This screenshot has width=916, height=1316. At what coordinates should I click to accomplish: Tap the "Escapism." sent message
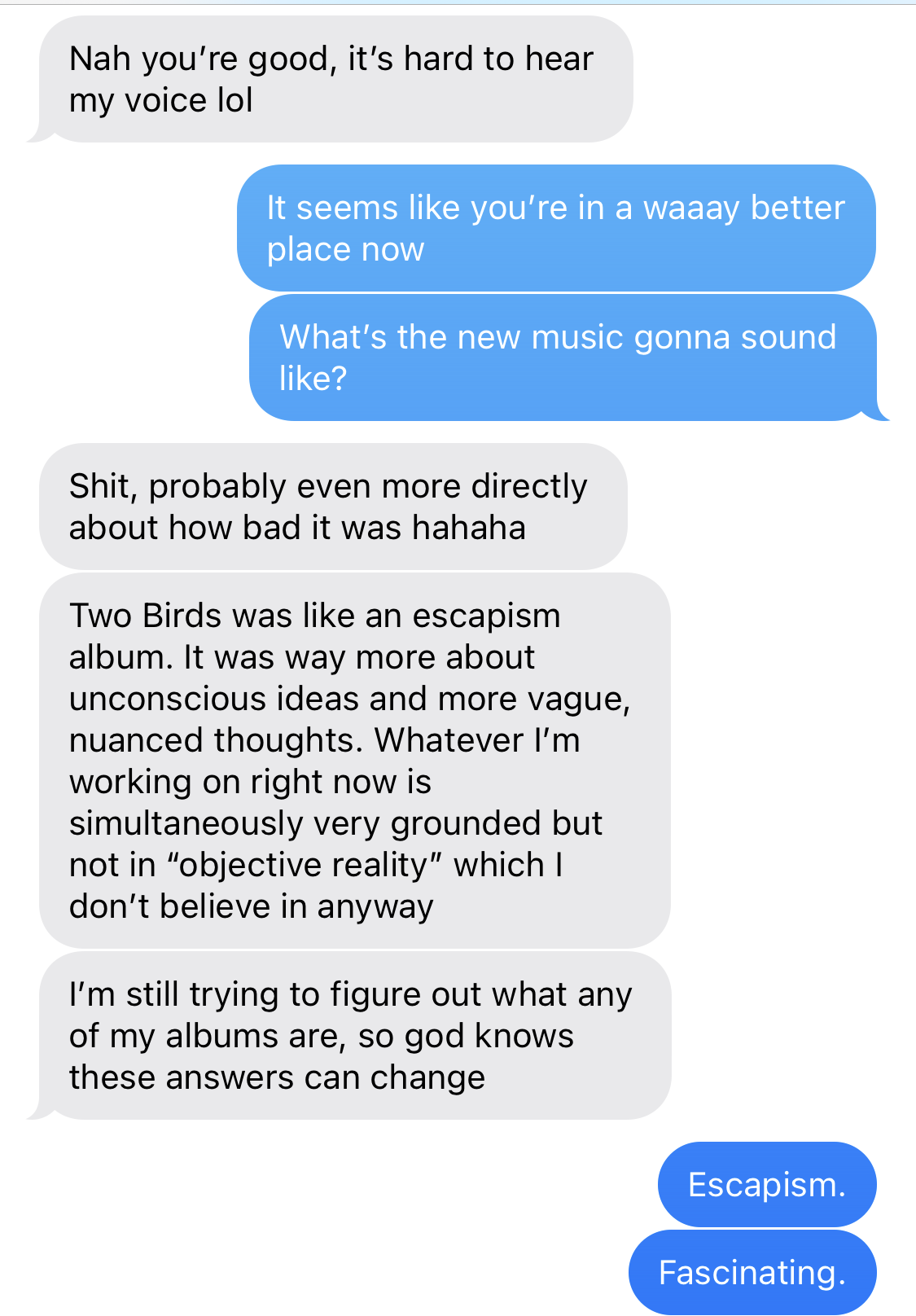click(x=767, y=1184)
